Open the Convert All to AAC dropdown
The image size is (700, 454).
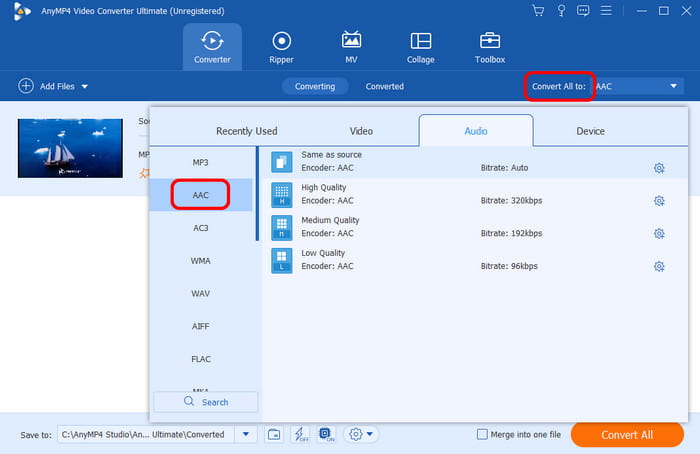(638, 86)
